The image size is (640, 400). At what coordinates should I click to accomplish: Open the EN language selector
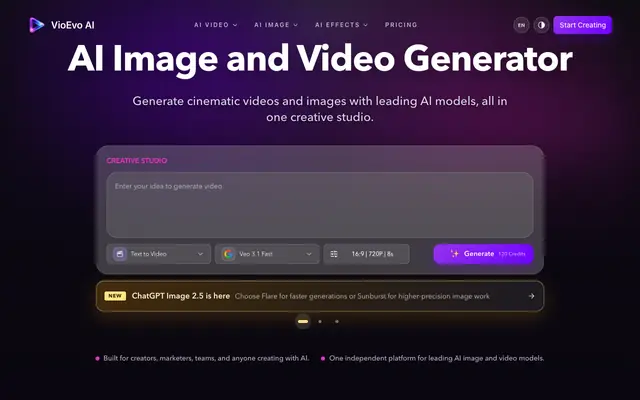tap(521, 25)
